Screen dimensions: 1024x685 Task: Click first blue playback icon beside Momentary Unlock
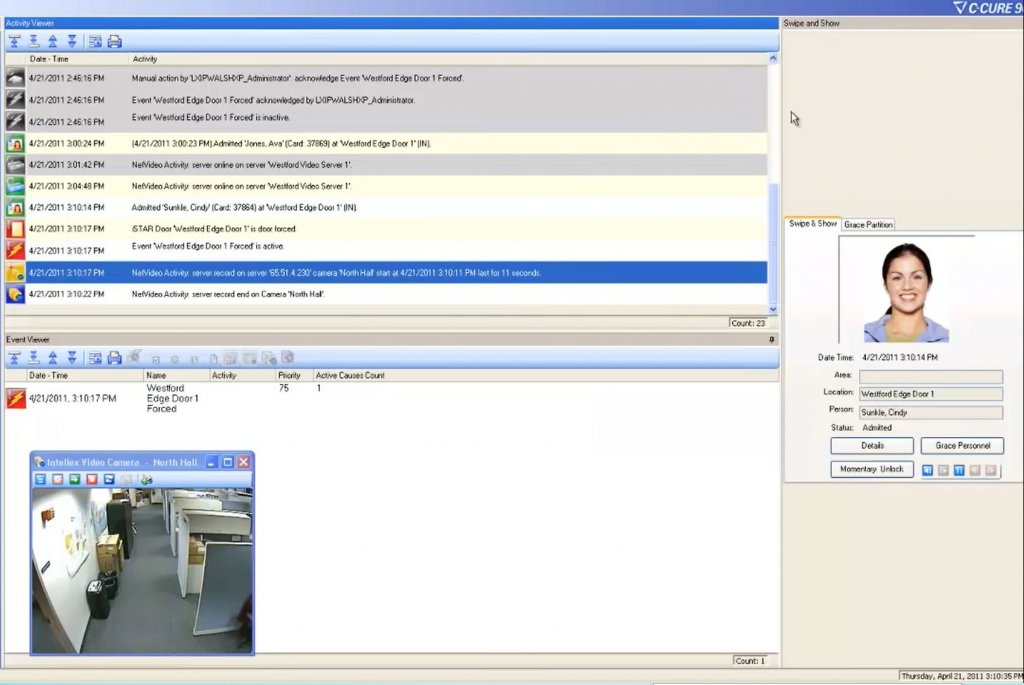click(927, 470)
